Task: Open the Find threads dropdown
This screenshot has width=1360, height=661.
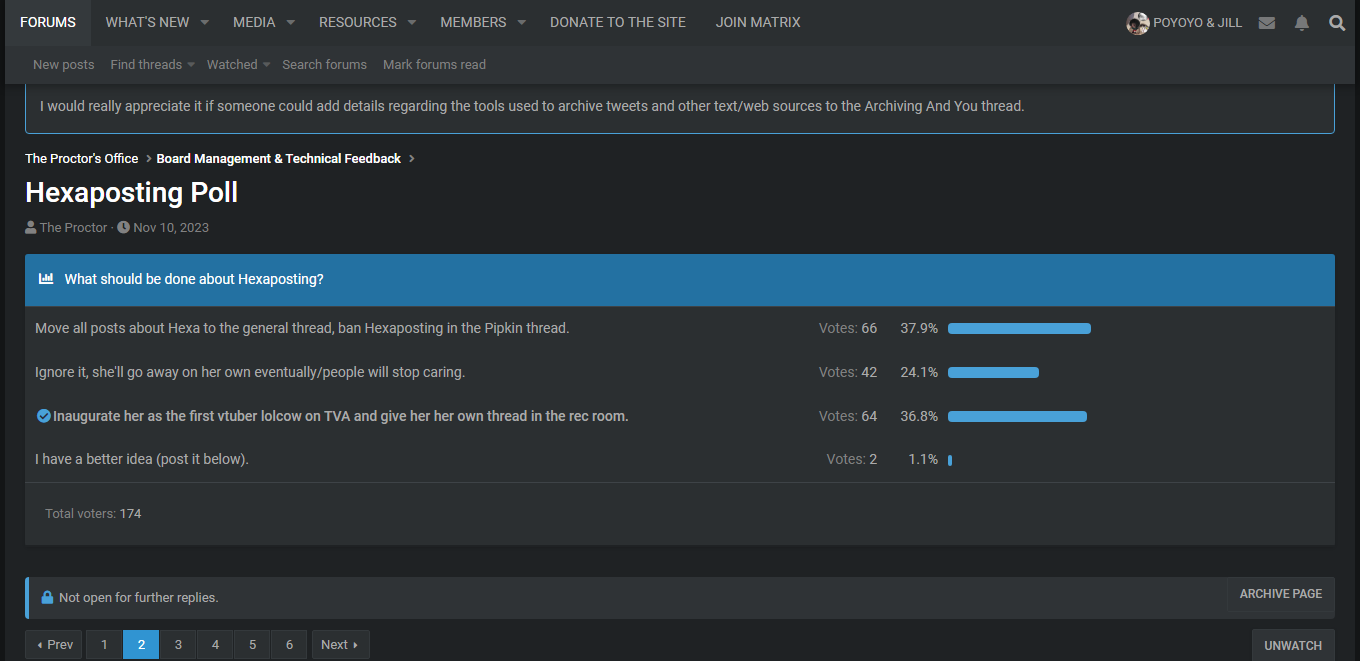Action: tap(152, 64)
